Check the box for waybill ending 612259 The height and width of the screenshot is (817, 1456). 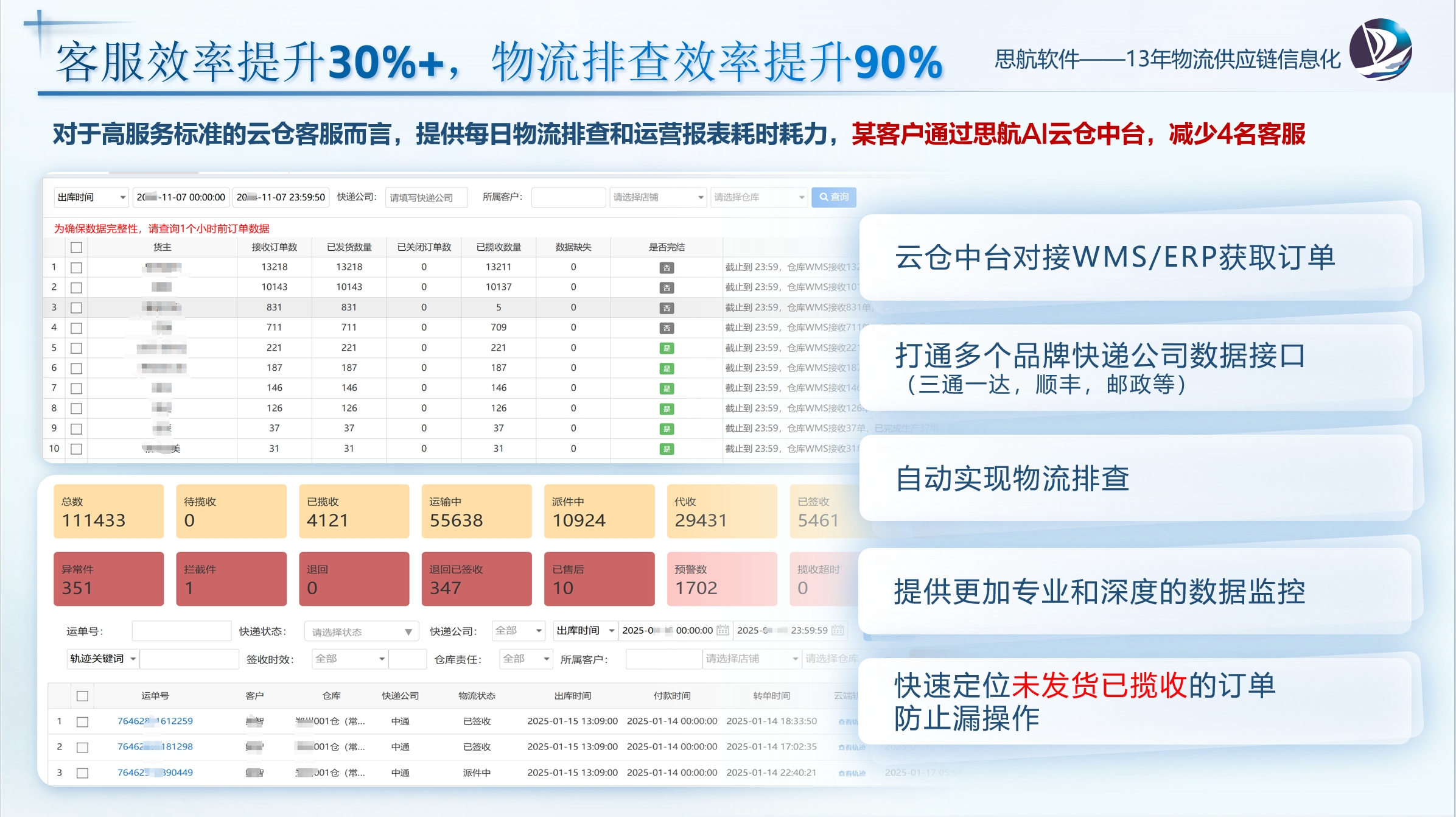(x=82, y=721)
